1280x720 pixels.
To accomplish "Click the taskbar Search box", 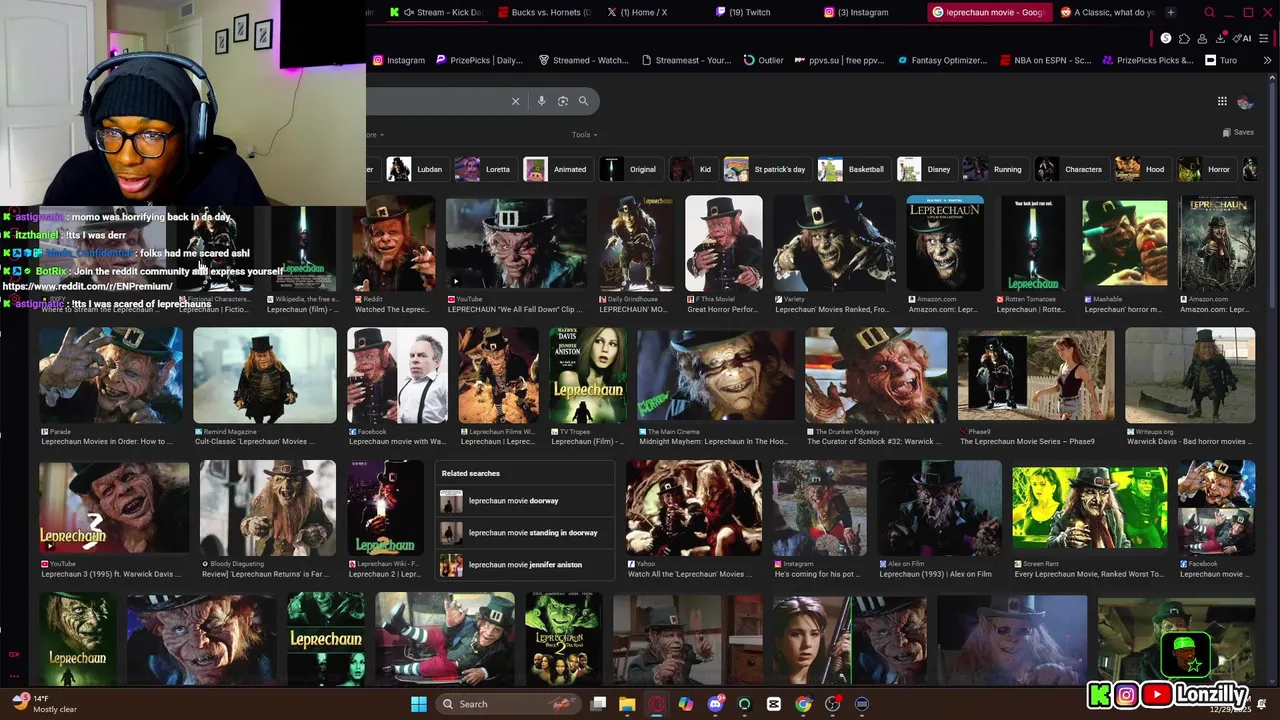I will point(509,704).
